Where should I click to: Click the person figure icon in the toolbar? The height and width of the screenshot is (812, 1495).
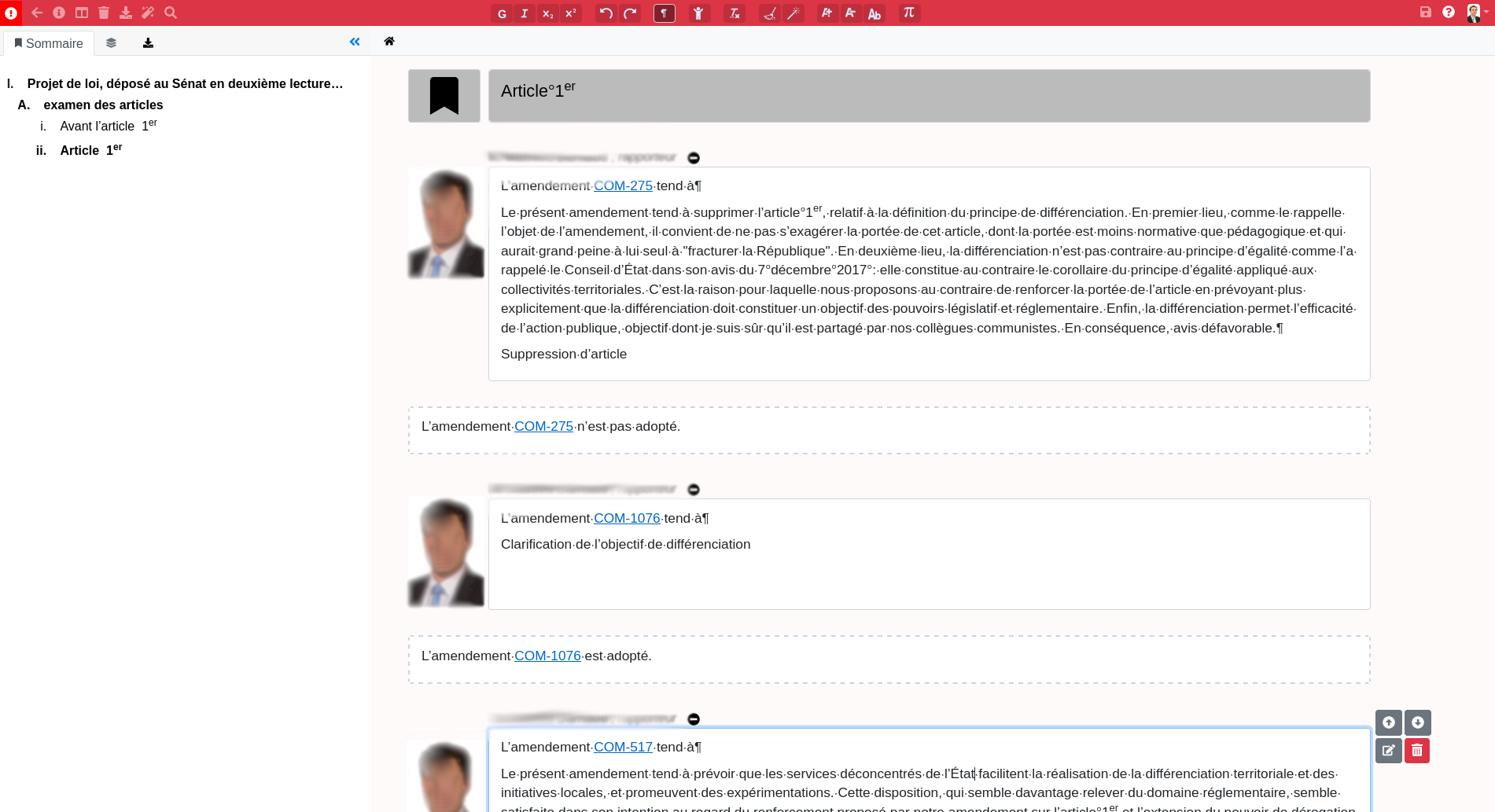click(x=699, y=13)
